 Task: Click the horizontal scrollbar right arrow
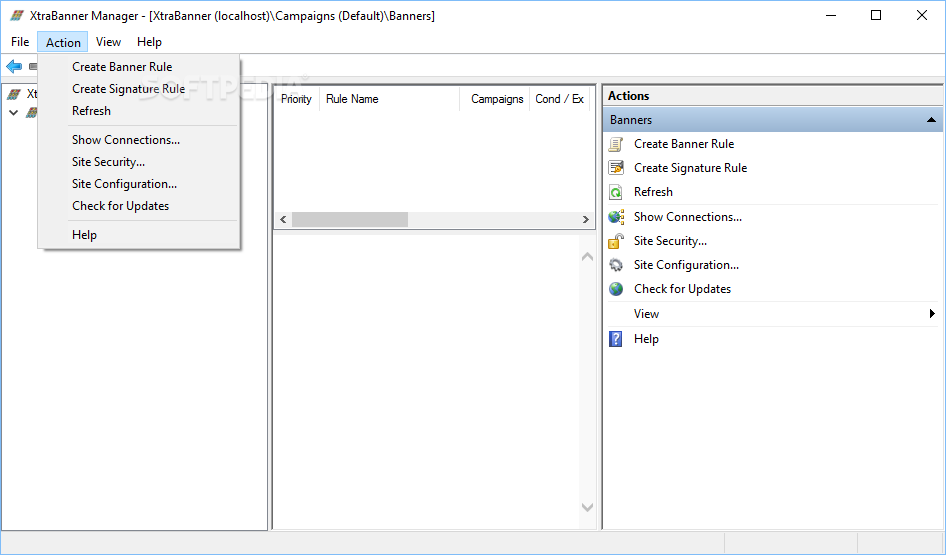[x=585, y=220]
